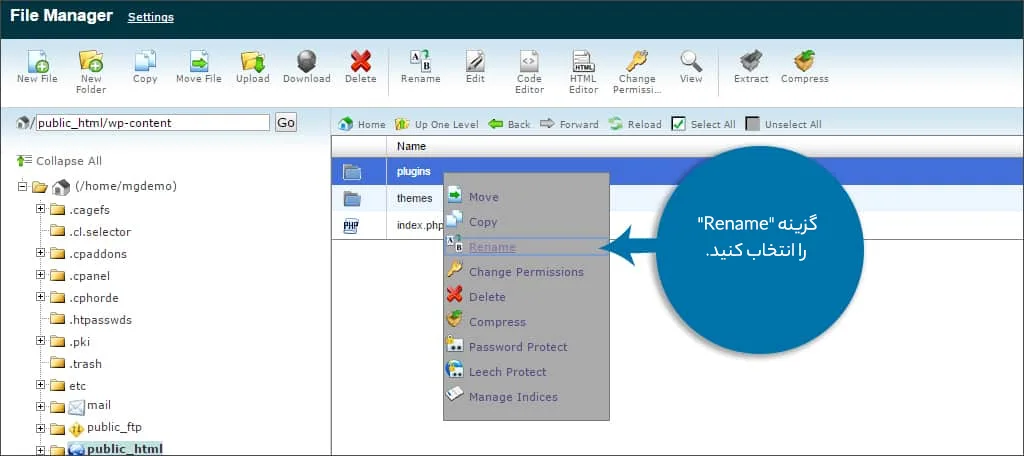This screenshot has width=1024, height=456.
Task: Select the .htpasswds tree folder
Action: pos(100,319)
